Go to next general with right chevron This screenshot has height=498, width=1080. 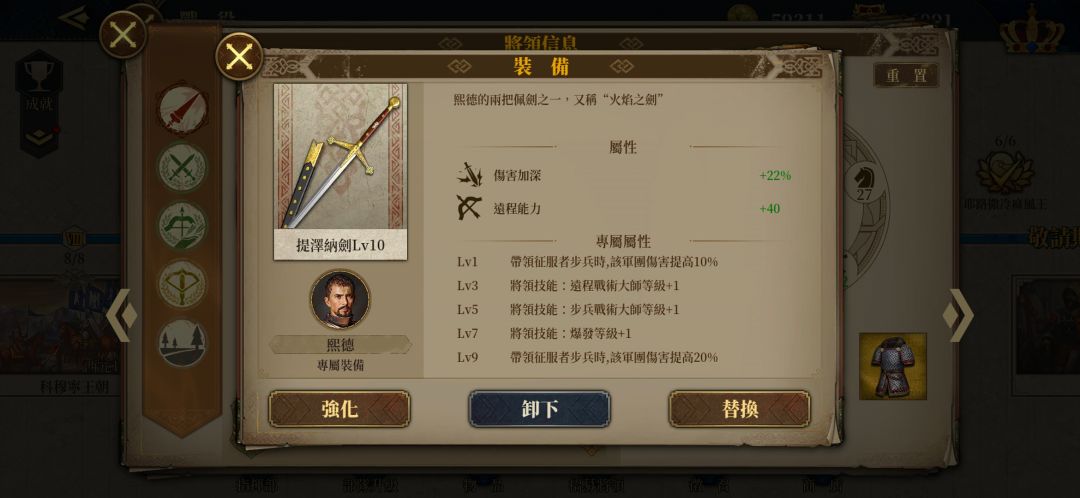(x=959, y=315)
